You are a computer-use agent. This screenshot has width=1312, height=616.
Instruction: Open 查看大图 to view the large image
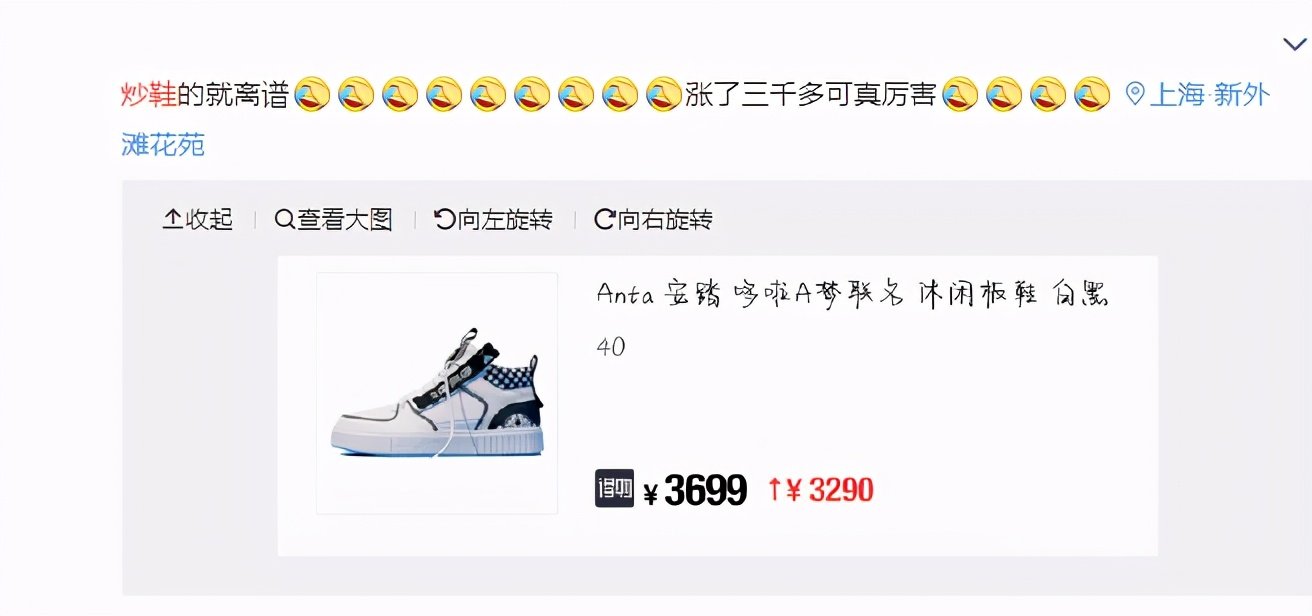click(x=334, y=219)
